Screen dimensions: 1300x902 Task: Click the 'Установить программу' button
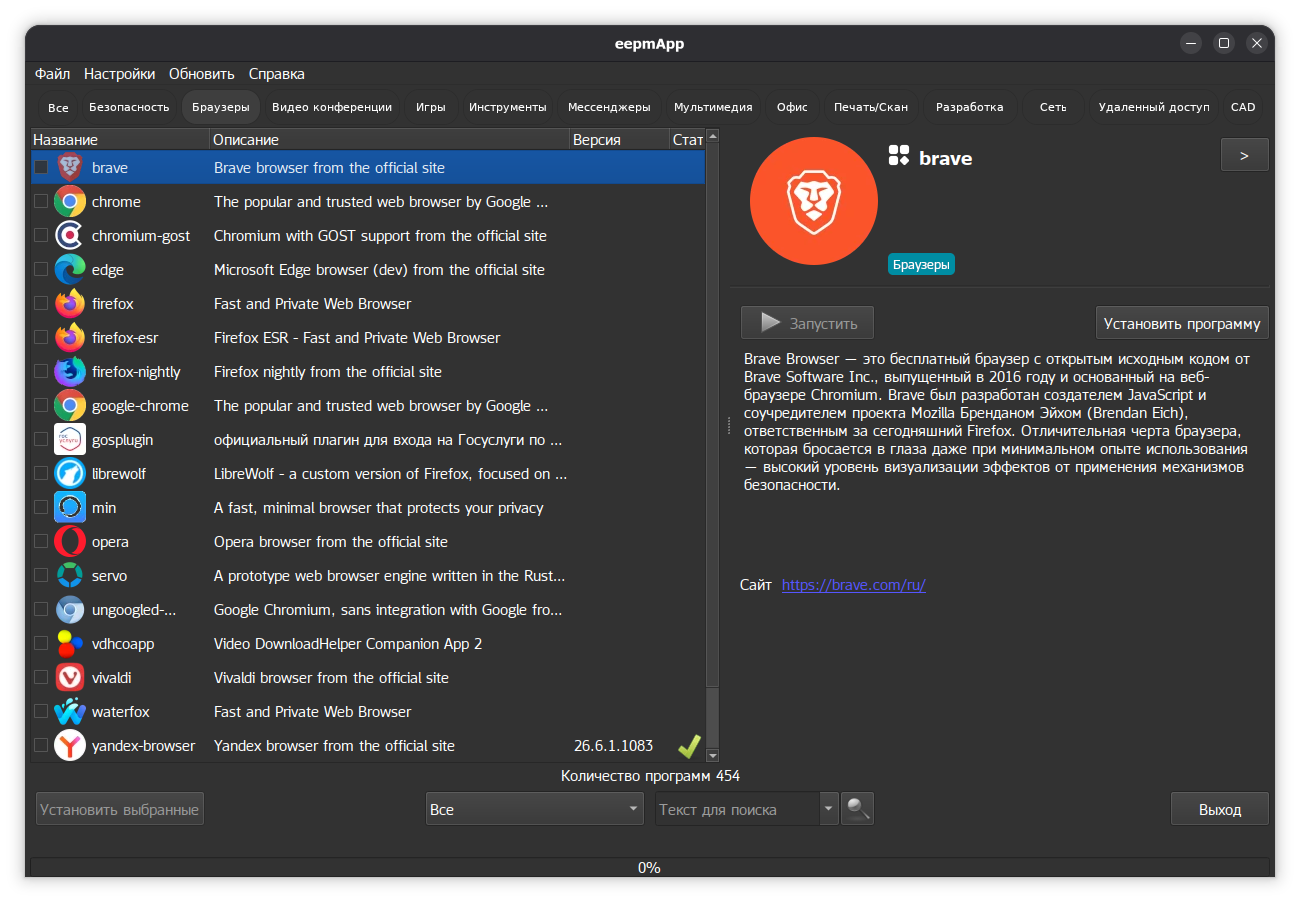point(1182,323)
